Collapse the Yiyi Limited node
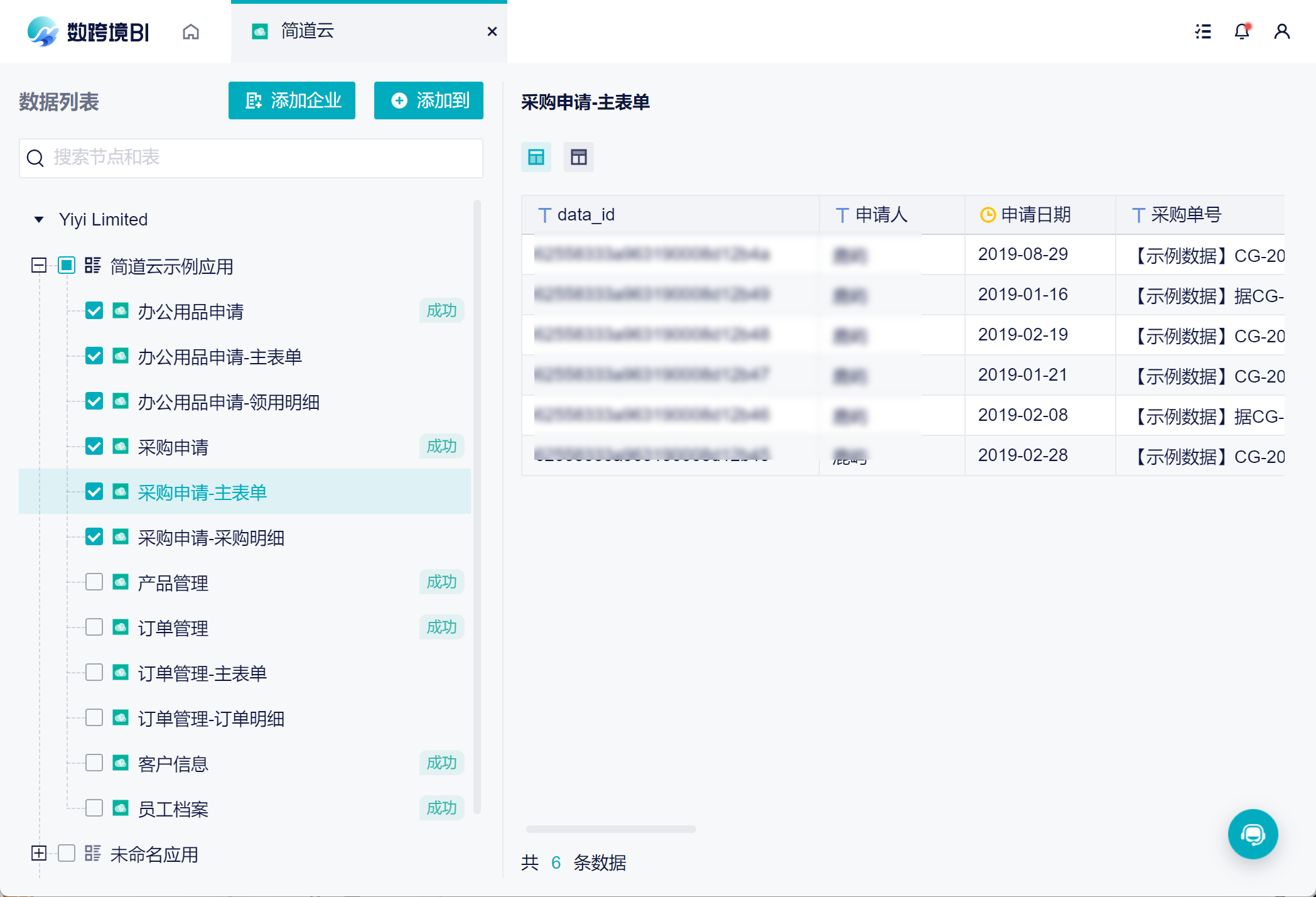This screenshot has width=1316, height=897. tap(39, 220)
